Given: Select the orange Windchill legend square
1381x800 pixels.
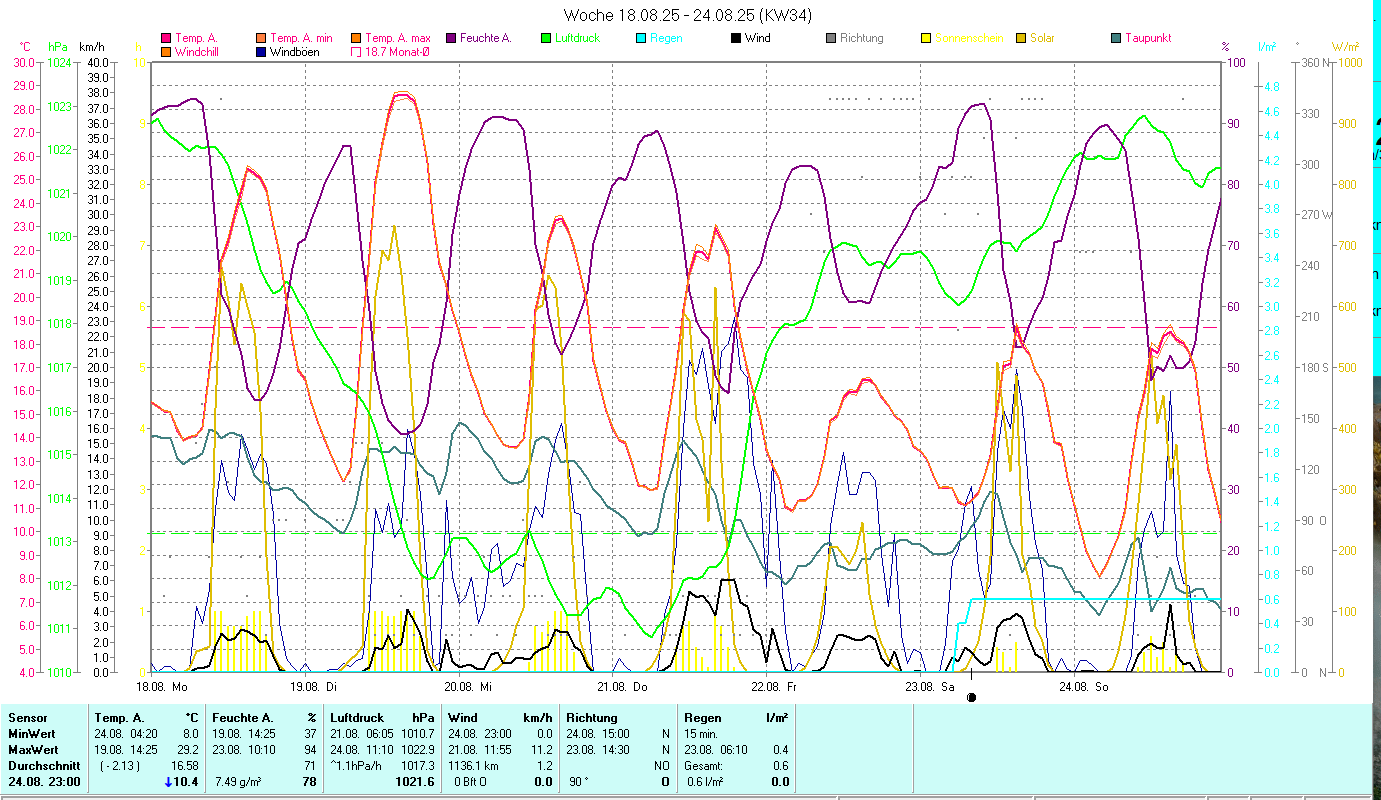Looking at the screenshot, I should (x=166, y=51).
